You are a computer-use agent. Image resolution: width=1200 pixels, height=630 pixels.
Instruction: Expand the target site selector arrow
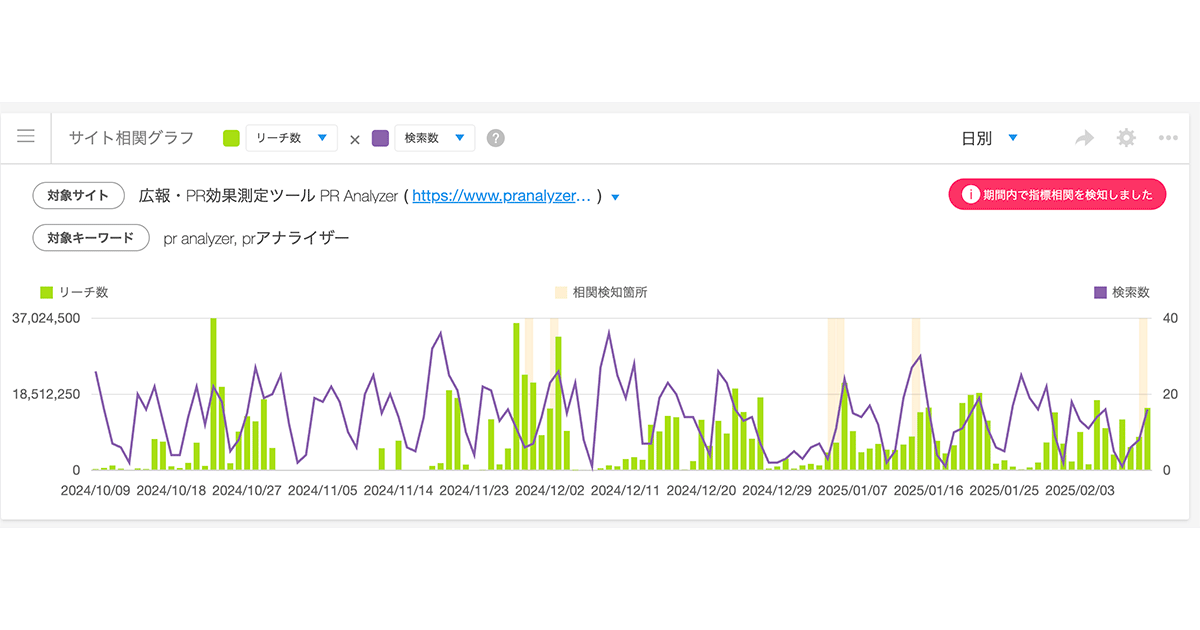click(x=615, y=198)
